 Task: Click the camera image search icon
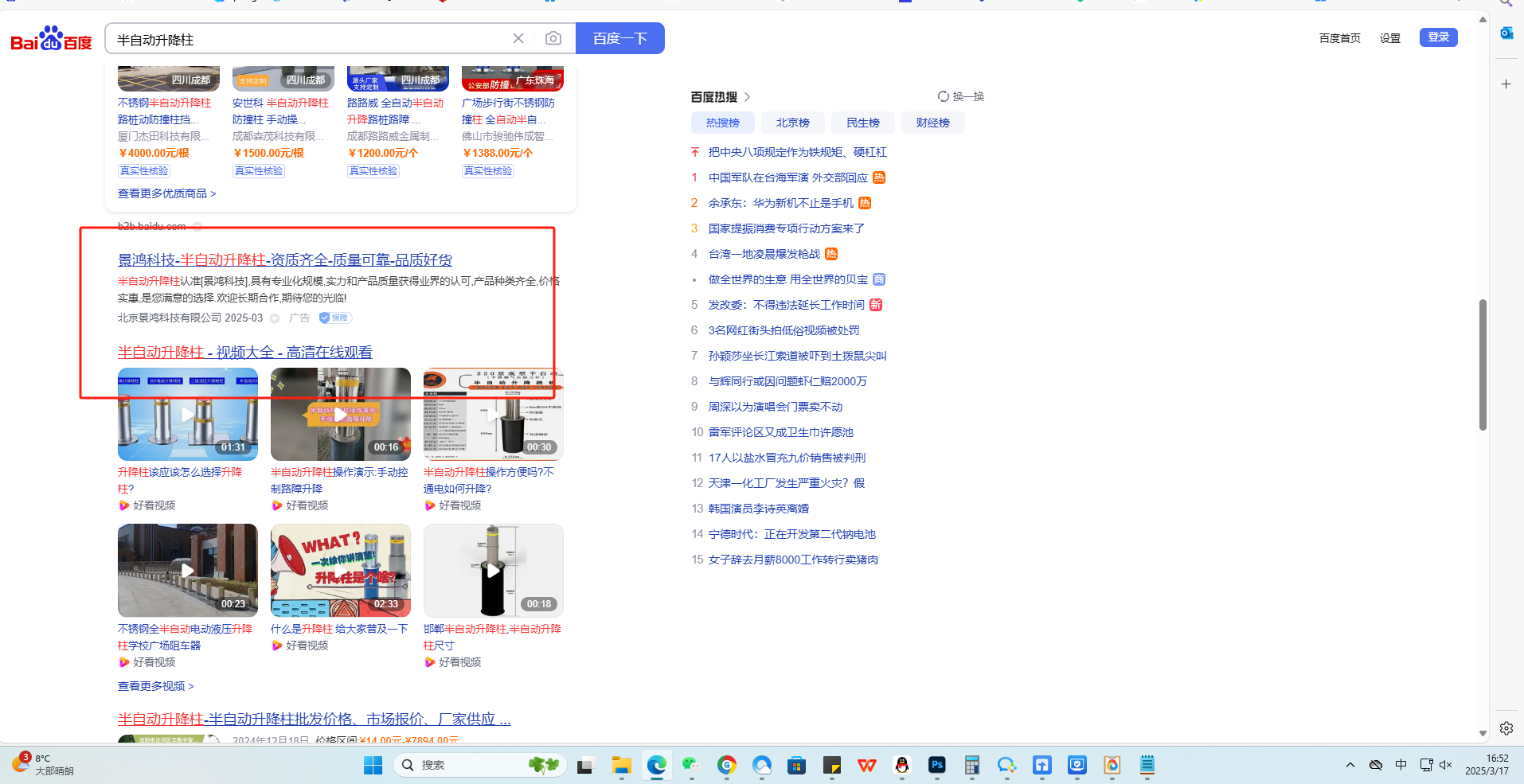click(553, 38)
